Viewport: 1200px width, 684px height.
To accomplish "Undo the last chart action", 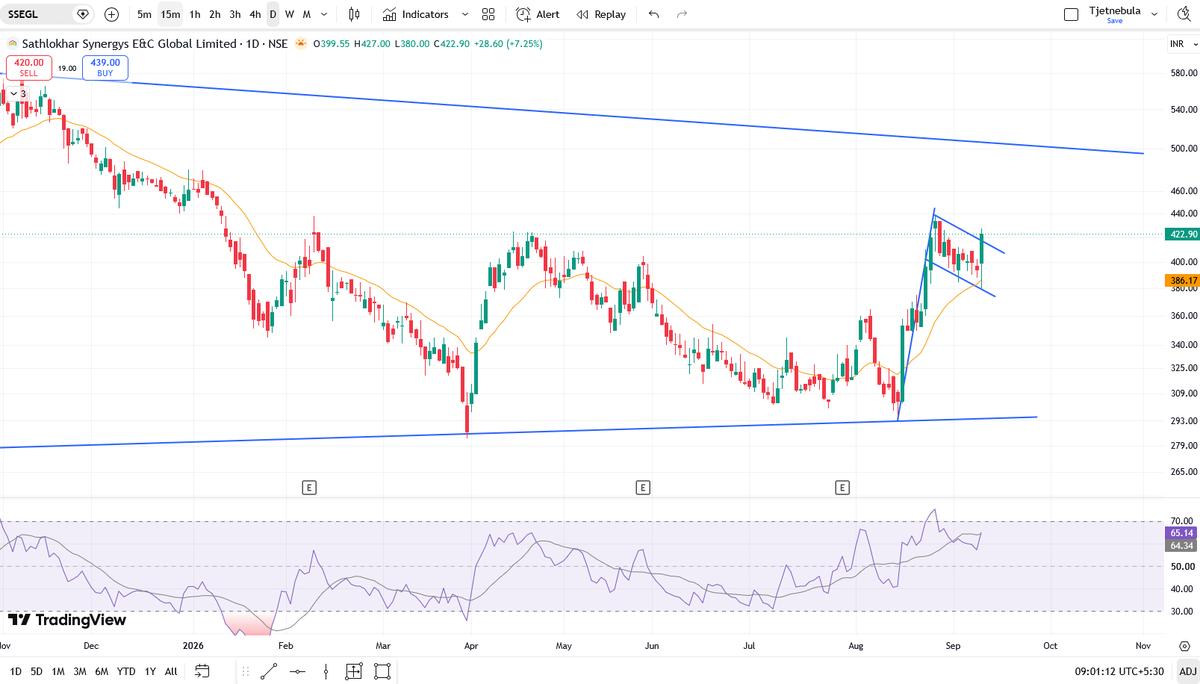I will [653, 14].
